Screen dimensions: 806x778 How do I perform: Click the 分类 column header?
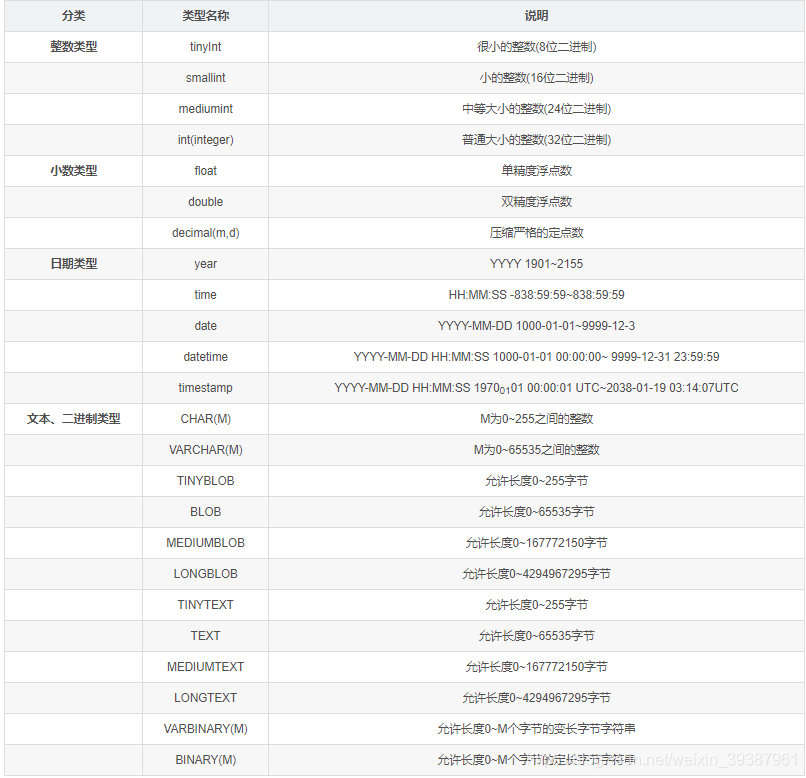pos(74,16)
